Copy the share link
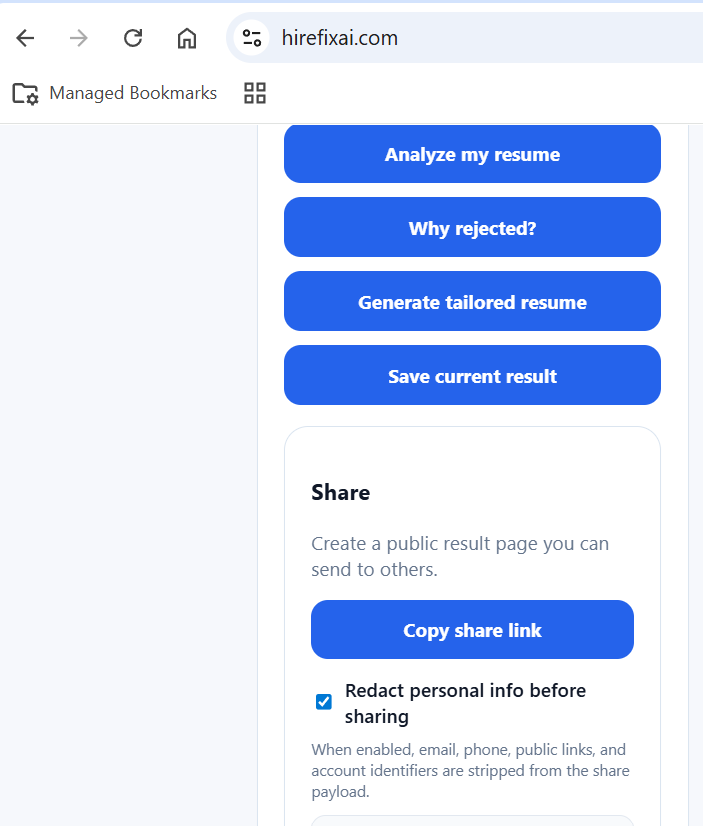The height and width of the screenshot is (826, 703). [472, 630]
